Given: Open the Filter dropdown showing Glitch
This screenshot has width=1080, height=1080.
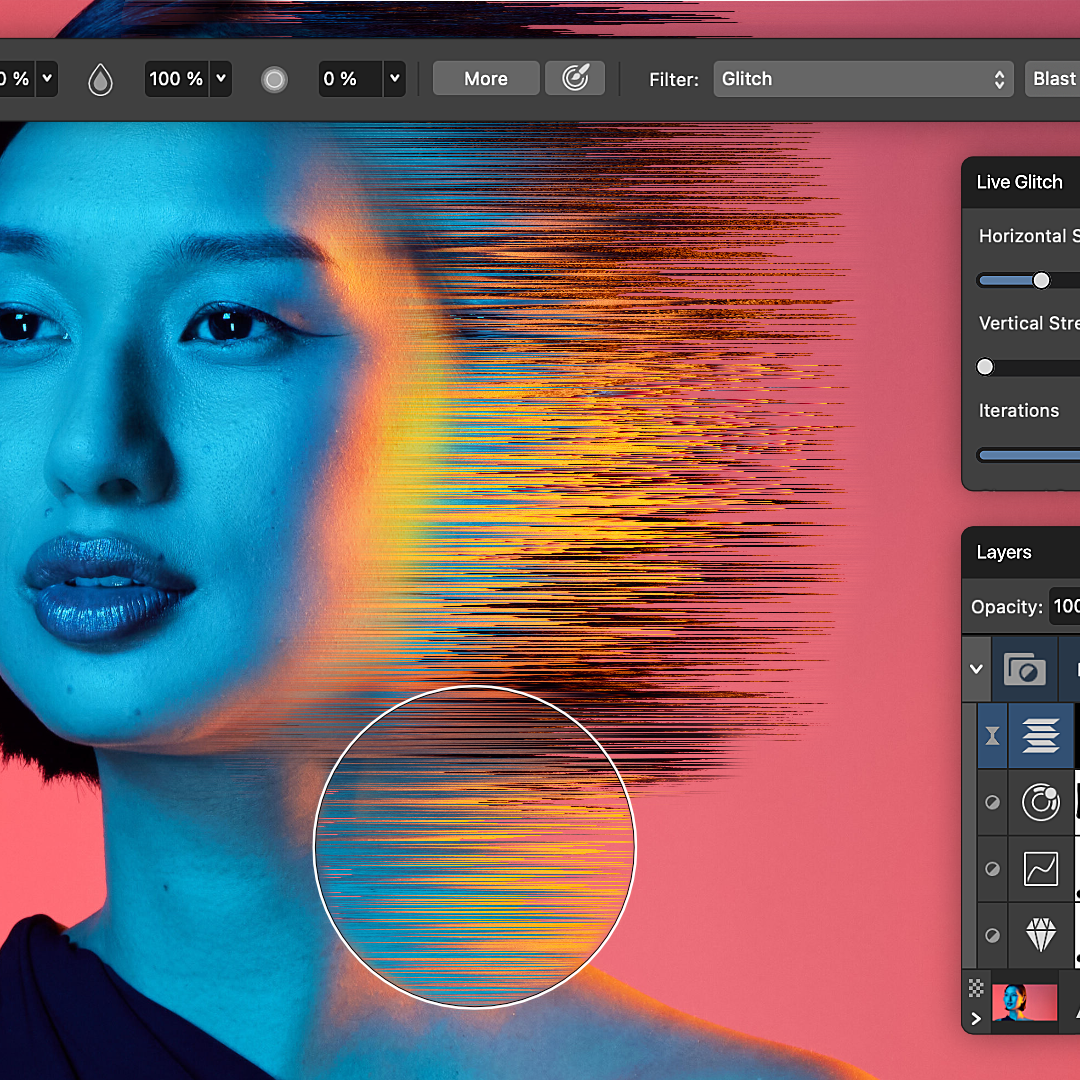Looking at the screenshot, I should (863, 78).
